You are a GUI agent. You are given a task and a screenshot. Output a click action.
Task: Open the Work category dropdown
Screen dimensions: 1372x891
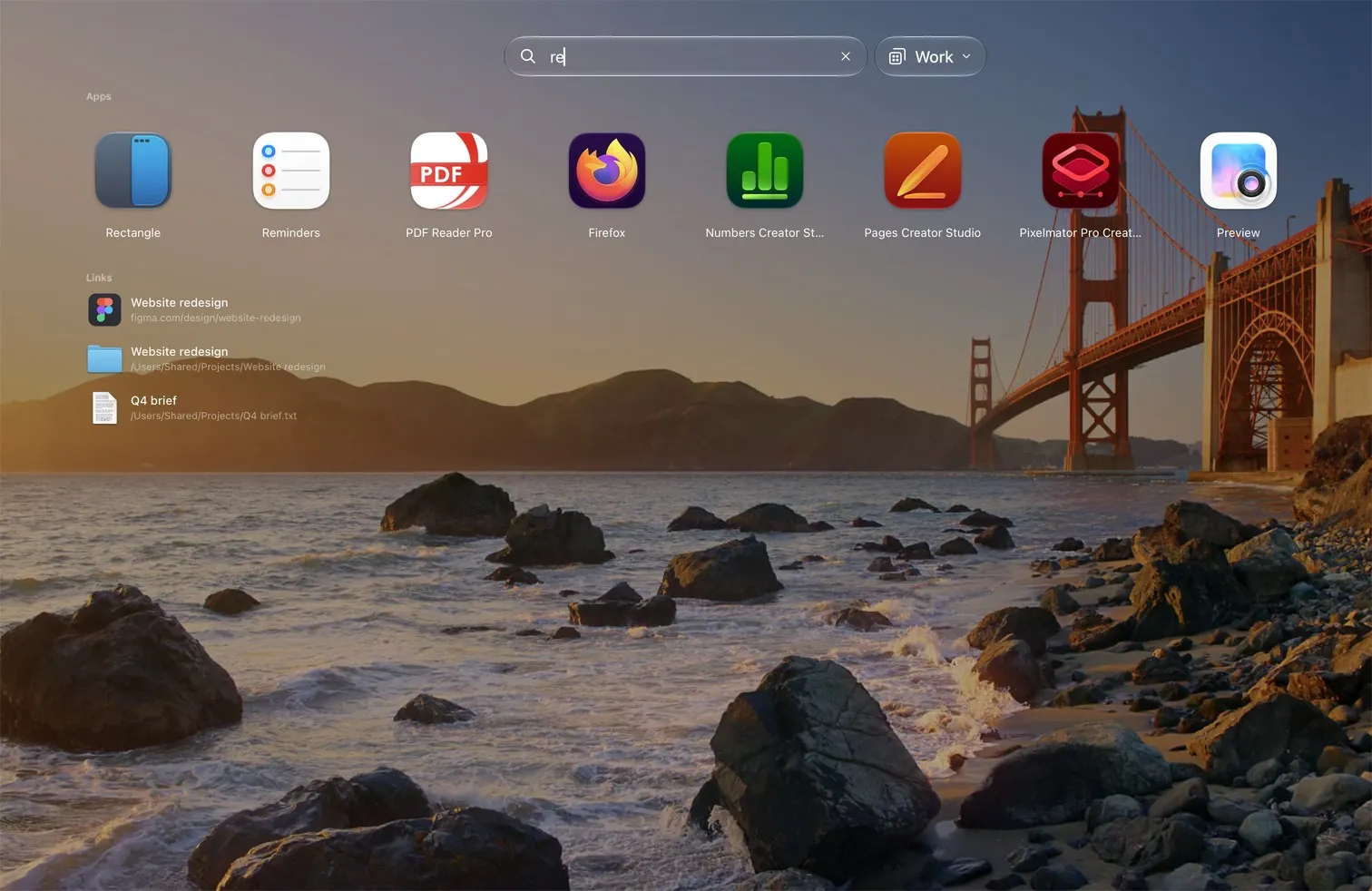click(930, 56)
